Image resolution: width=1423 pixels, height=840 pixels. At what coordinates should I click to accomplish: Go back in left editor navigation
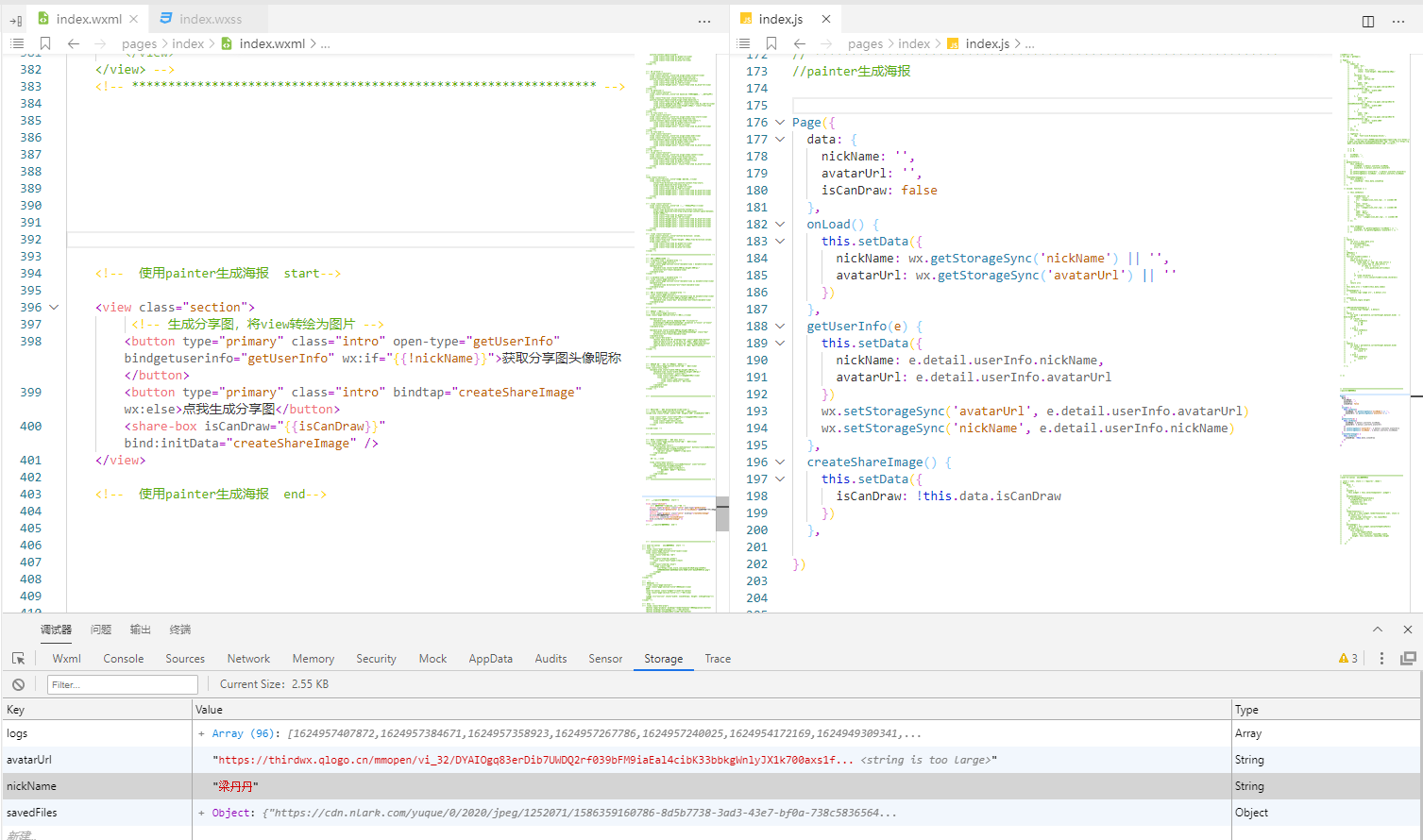pos(74,43)
